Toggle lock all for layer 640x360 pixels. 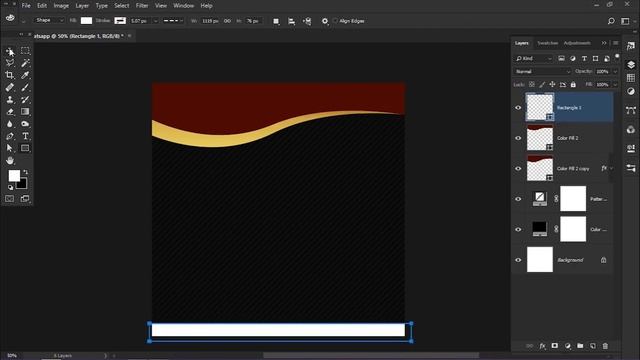click(573, 84)
